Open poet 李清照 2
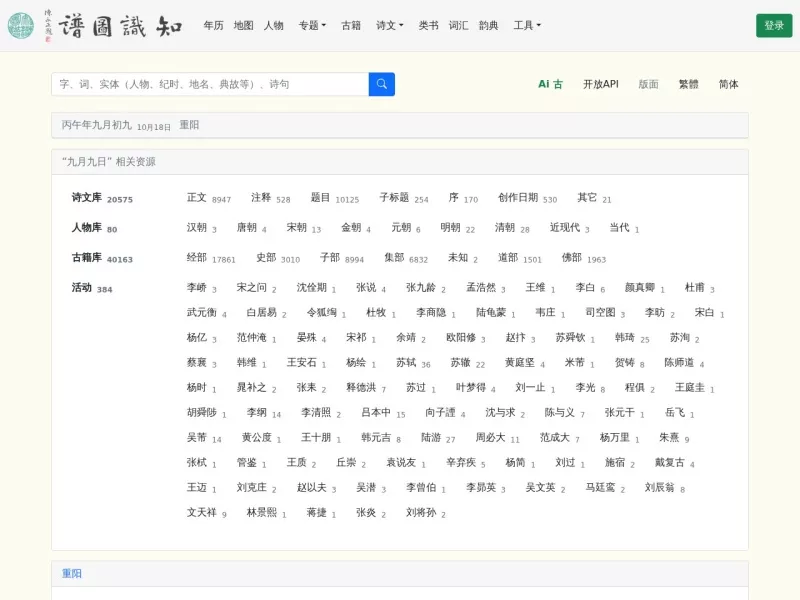 (x=321, y=413)
